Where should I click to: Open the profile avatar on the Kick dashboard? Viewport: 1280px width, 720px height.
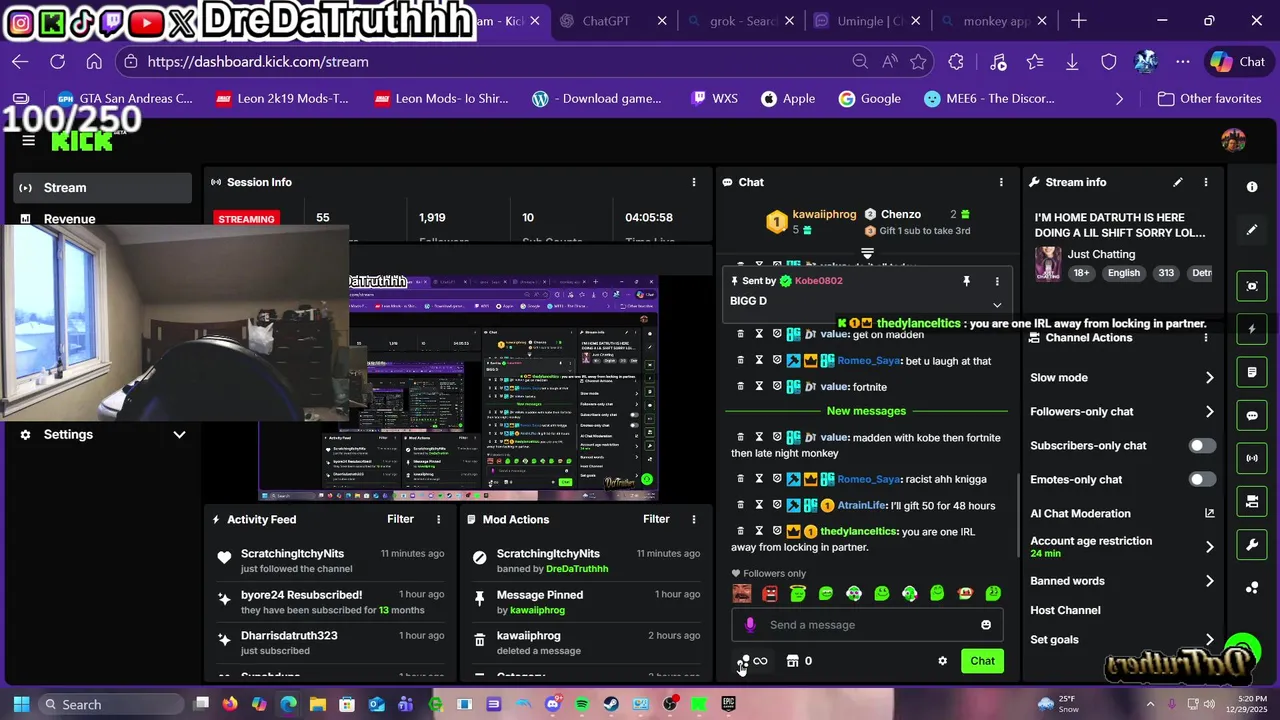click(1233, 140)
